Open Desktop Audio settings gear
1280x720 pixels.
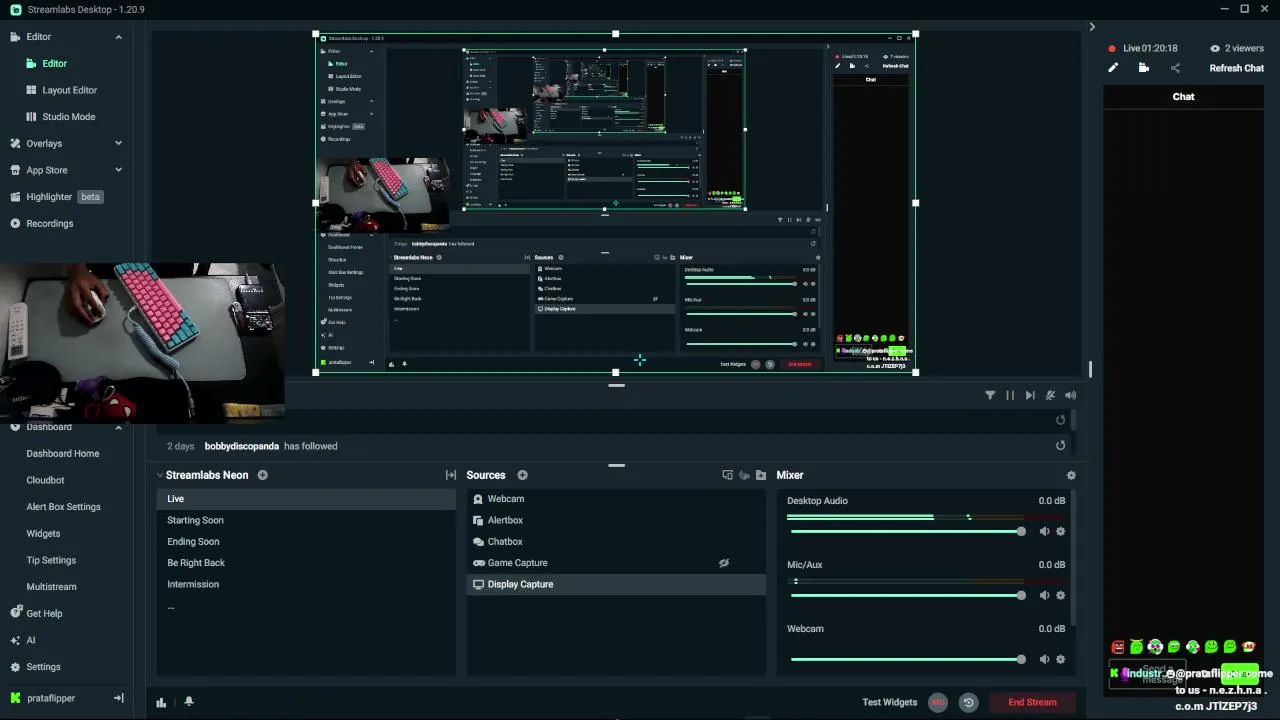1061,531
